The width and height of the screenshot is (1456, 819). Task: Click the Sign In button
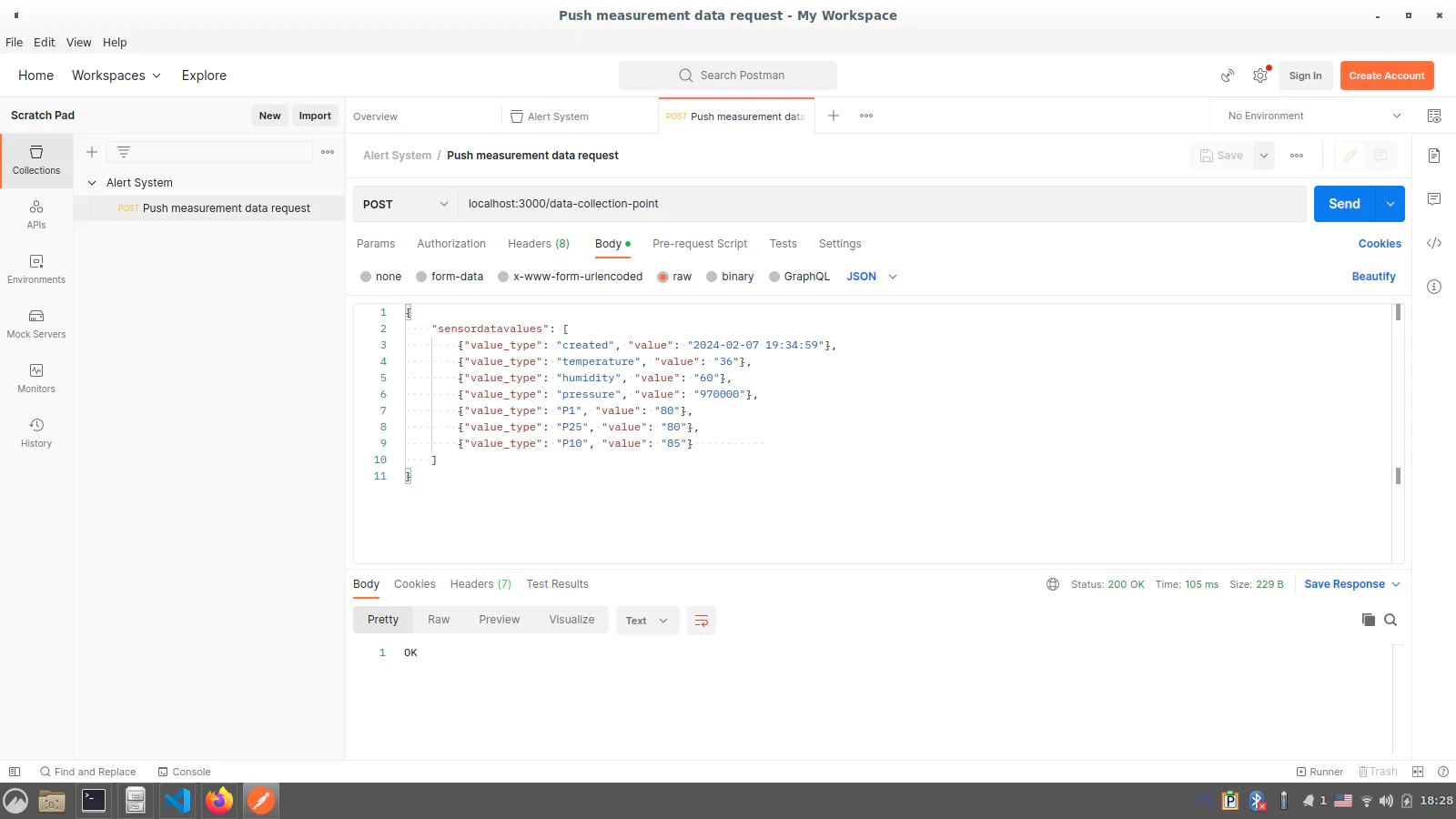pos(1305,76)
